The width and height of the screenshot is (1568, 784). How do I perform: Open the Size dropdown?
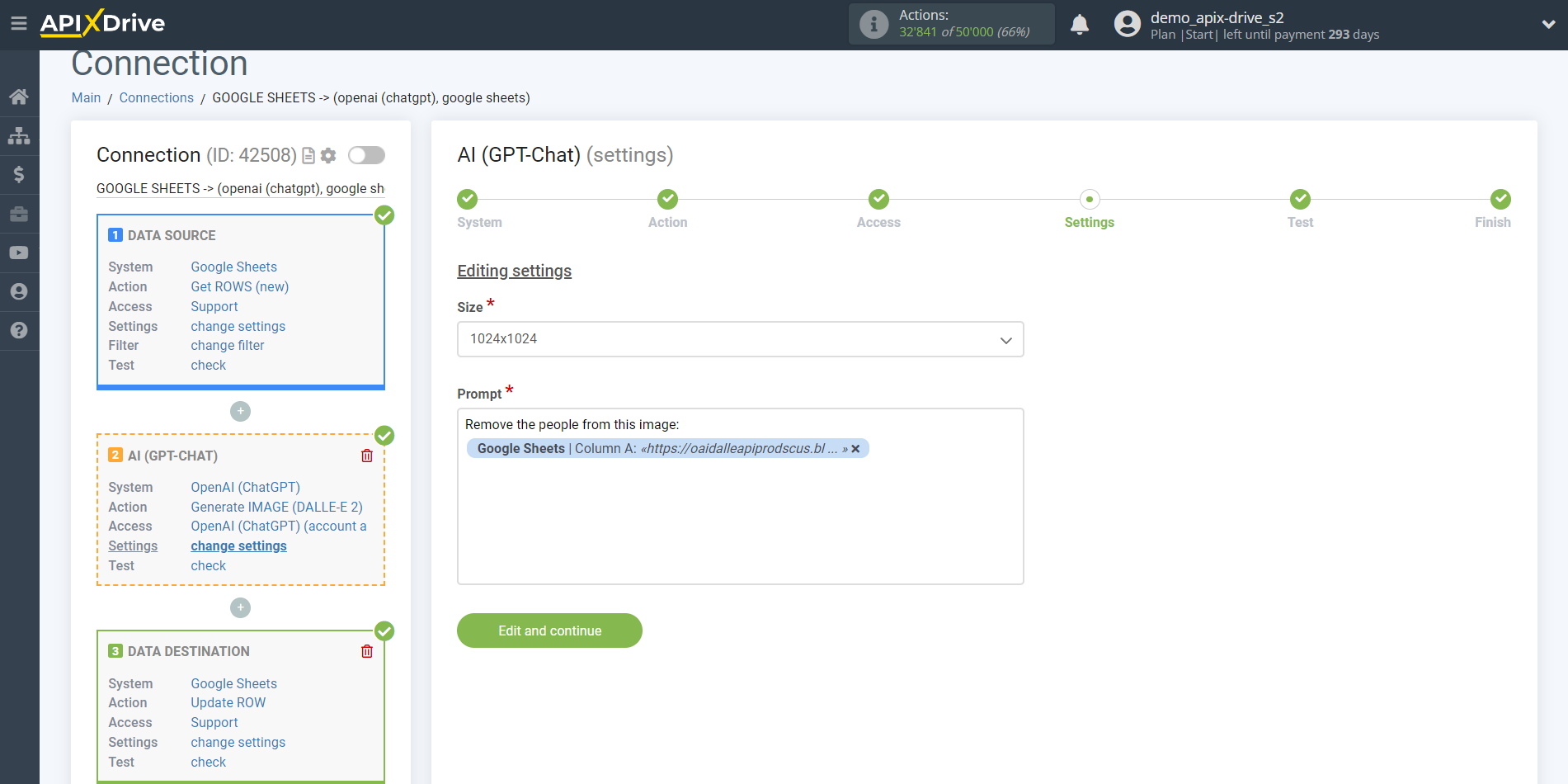740,339
